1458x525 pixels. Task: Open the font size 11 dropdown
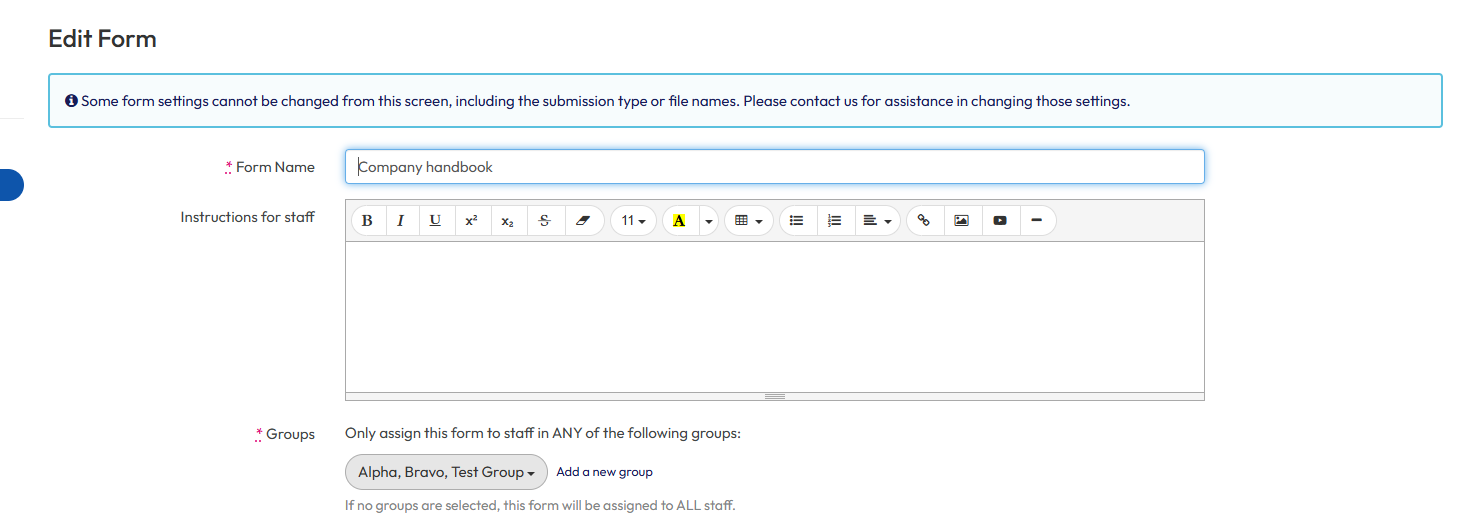[x=633, y=221]
